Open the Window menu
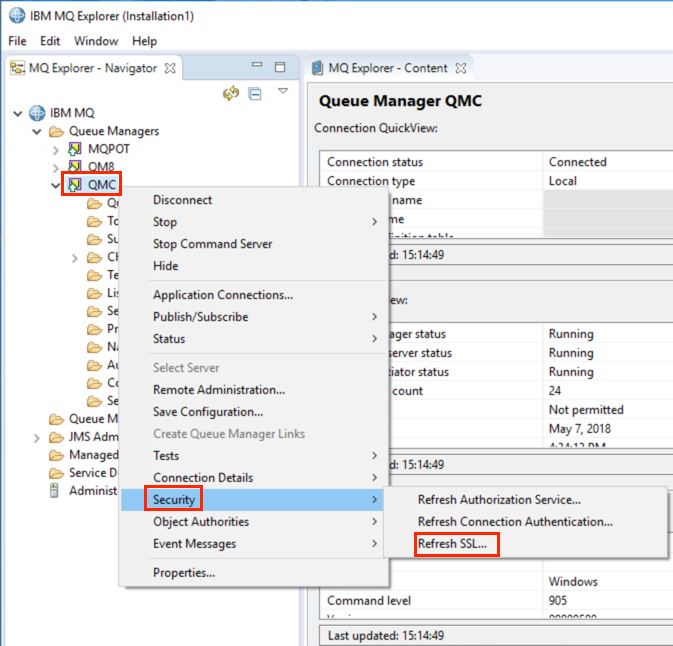 96,41
